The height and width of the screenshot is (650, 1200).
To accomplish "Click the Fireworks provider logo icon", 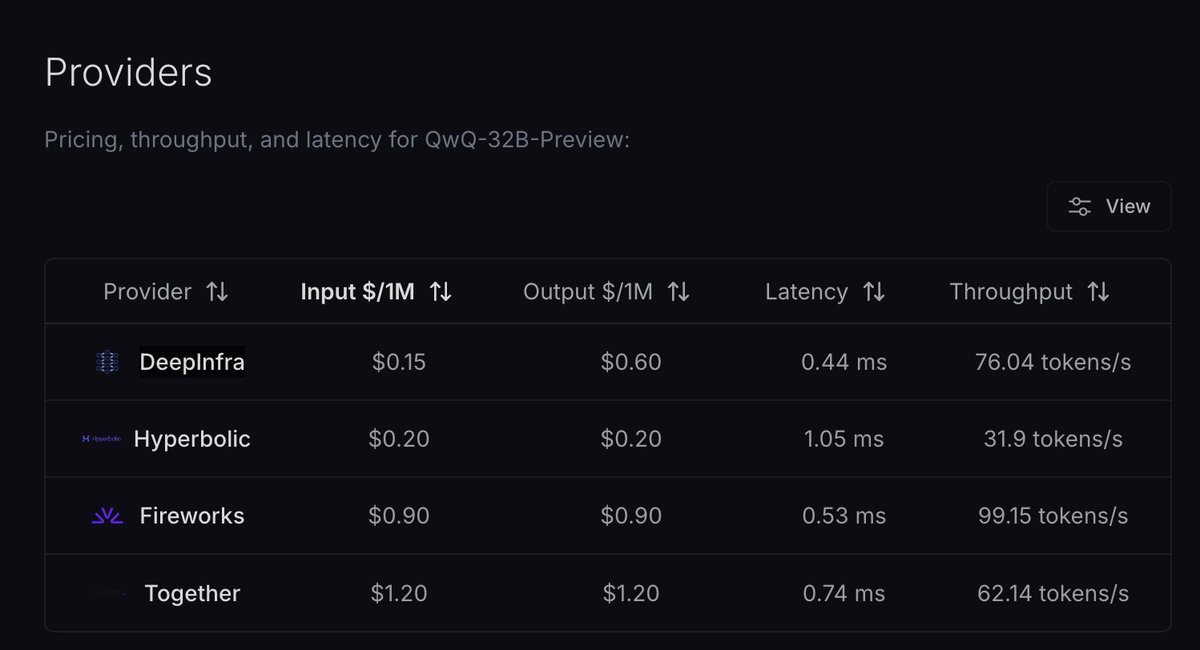I will point(107,516).
